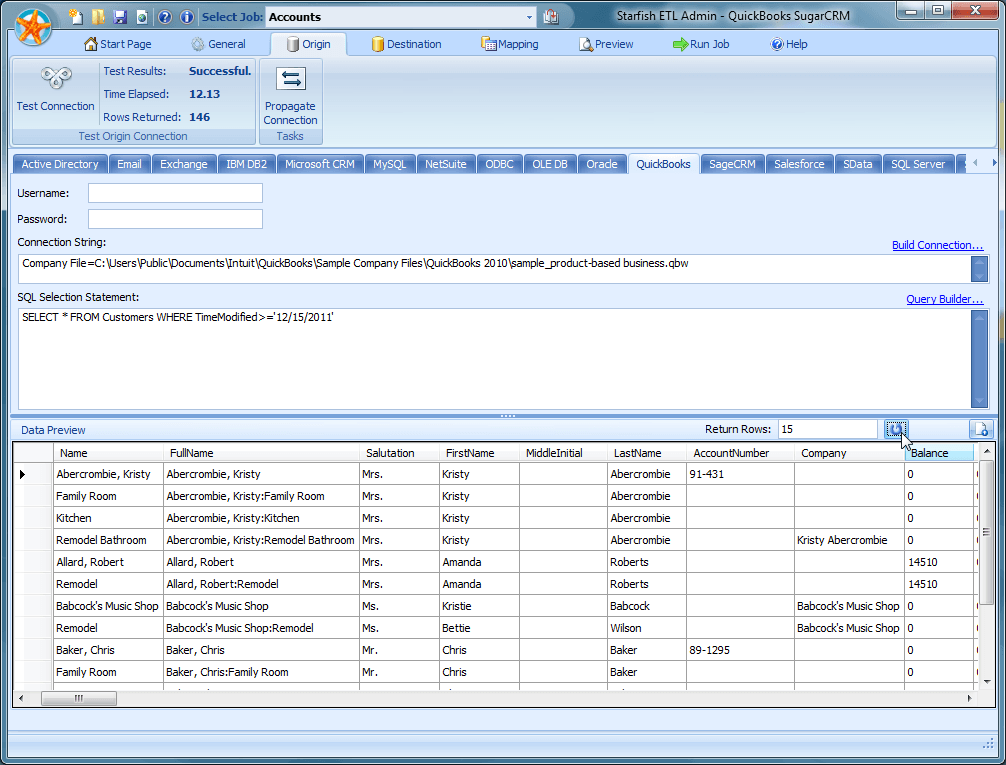
Task: Open the Build Connection link
Action: (x=937, y=245)
